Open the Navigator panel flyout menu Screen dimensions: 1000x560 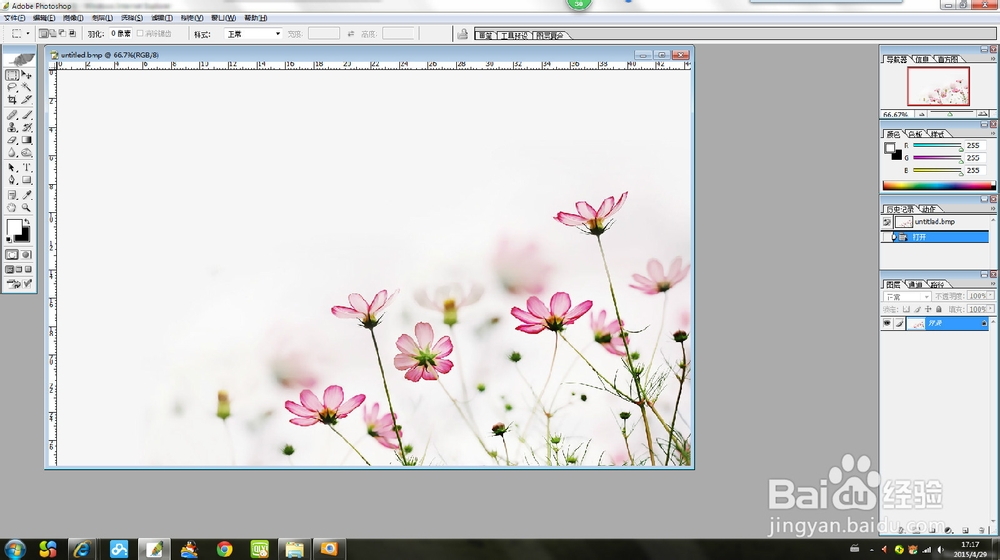(992, 59)
